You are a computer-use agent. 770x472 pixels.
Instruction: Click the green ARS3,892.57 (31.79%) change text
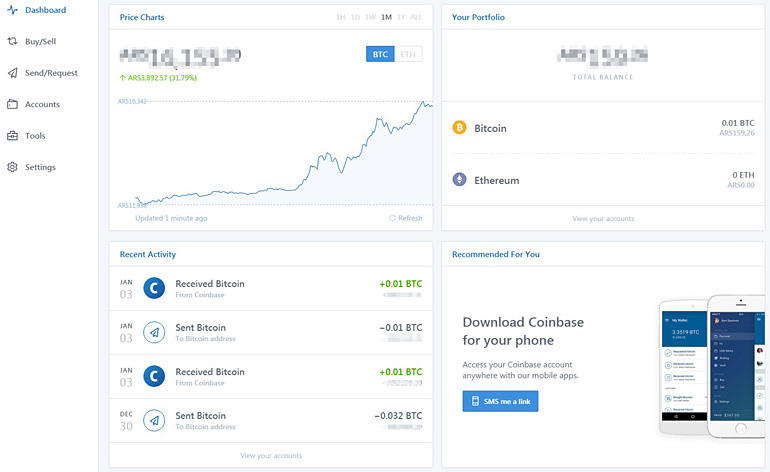click(158, 78)
